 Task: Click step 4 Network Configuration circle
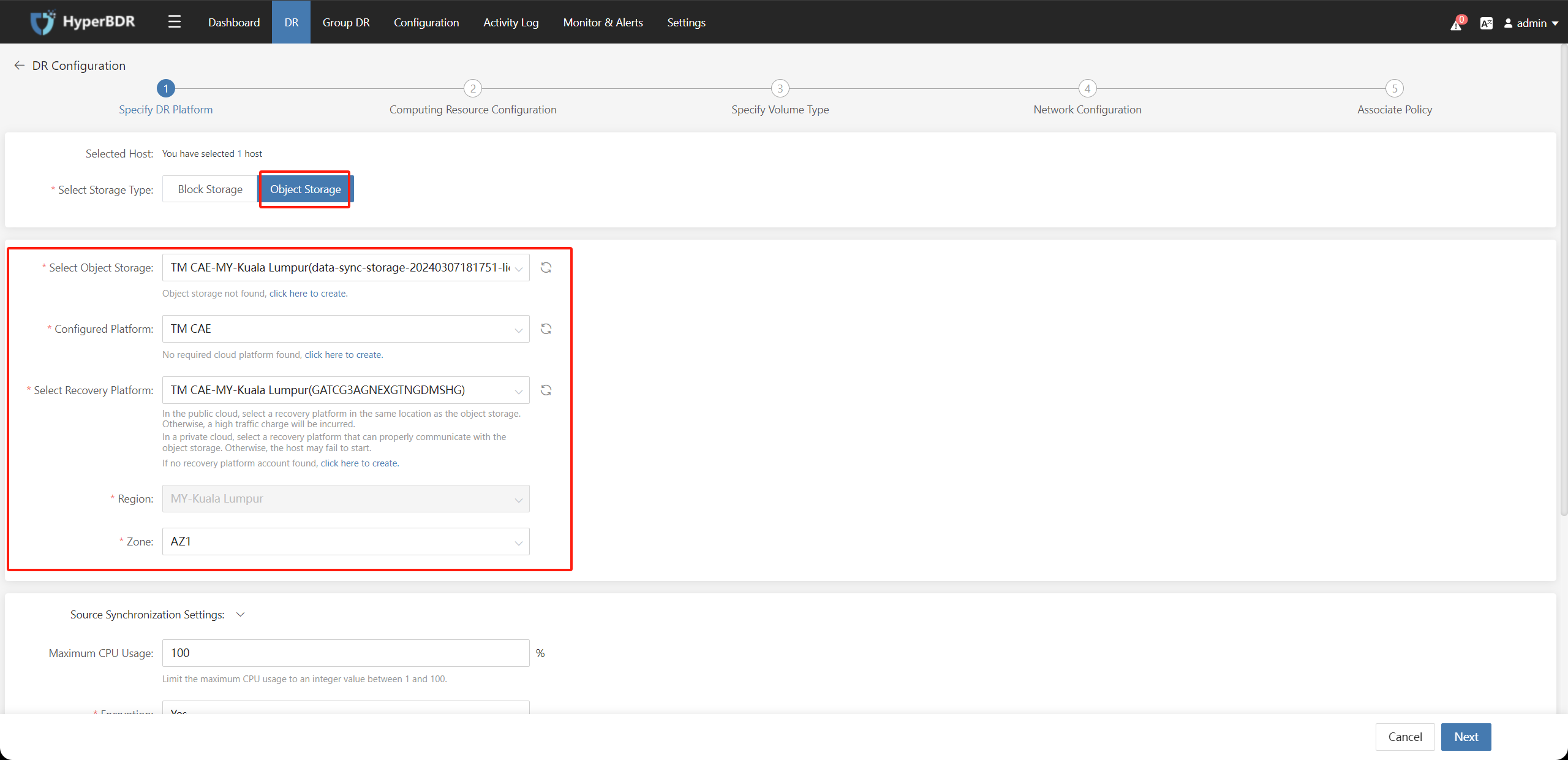[x=1088, y=88]
